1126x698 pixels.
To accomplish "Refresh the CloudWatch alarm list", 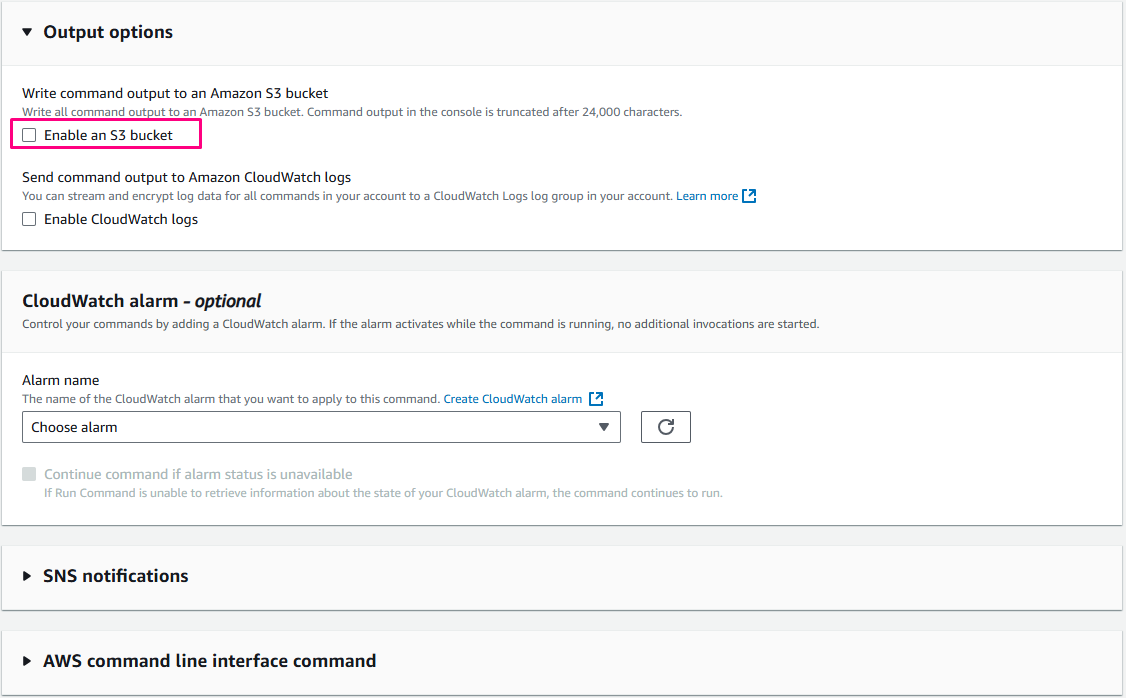I will (x=665, y=427).
